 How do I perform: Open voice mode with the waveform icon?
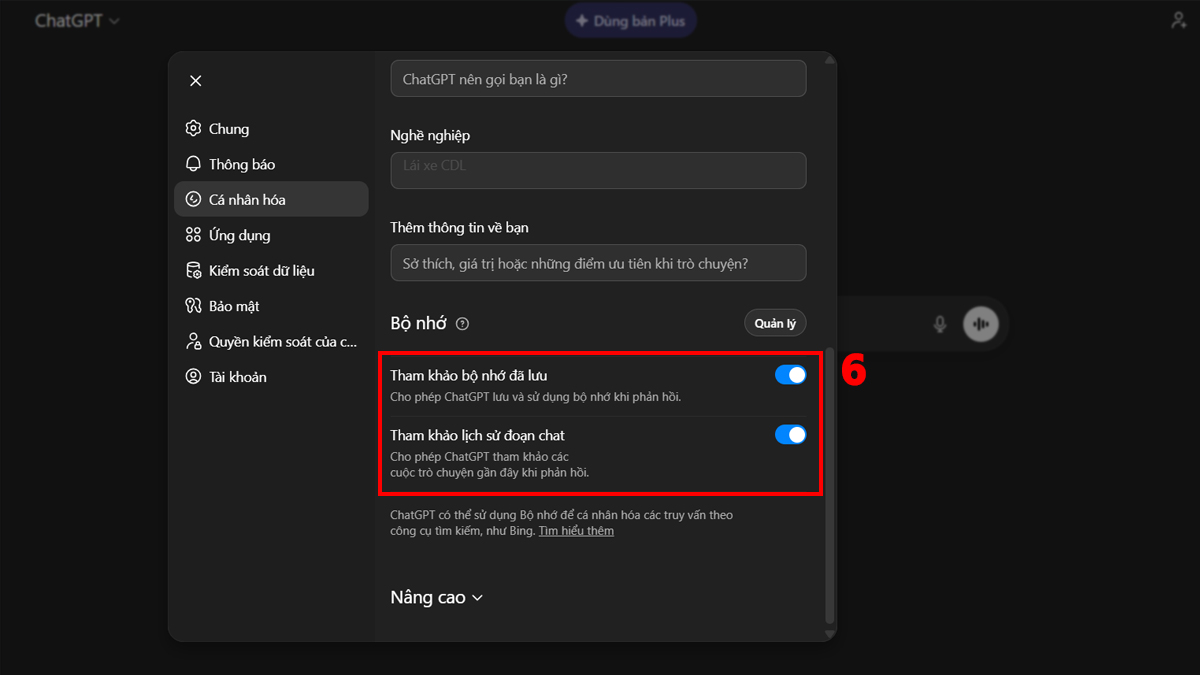point(981,324)
